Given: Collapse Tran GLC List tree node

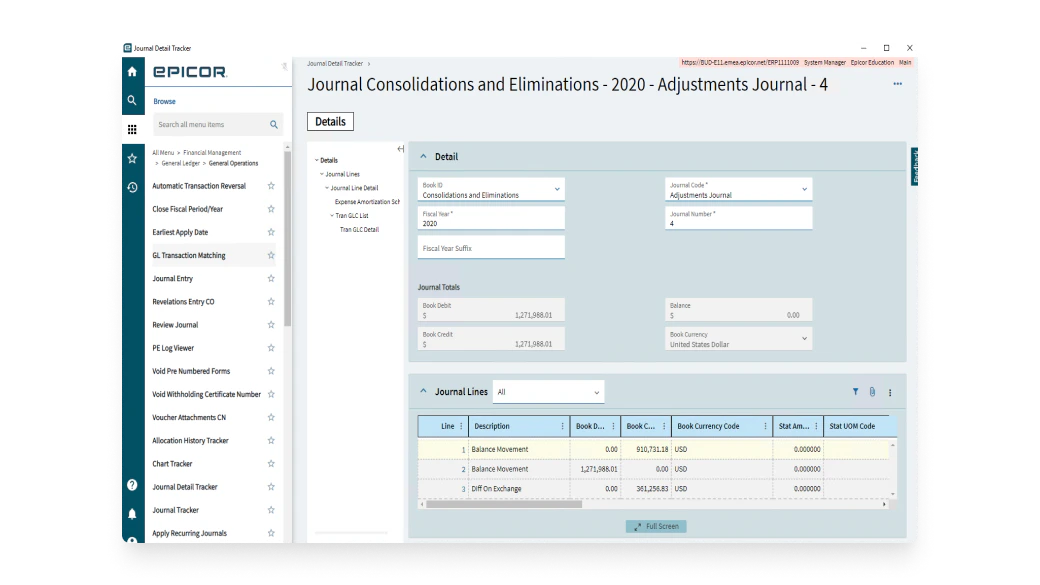Looking at the screenshot, I should pos(332,216).
